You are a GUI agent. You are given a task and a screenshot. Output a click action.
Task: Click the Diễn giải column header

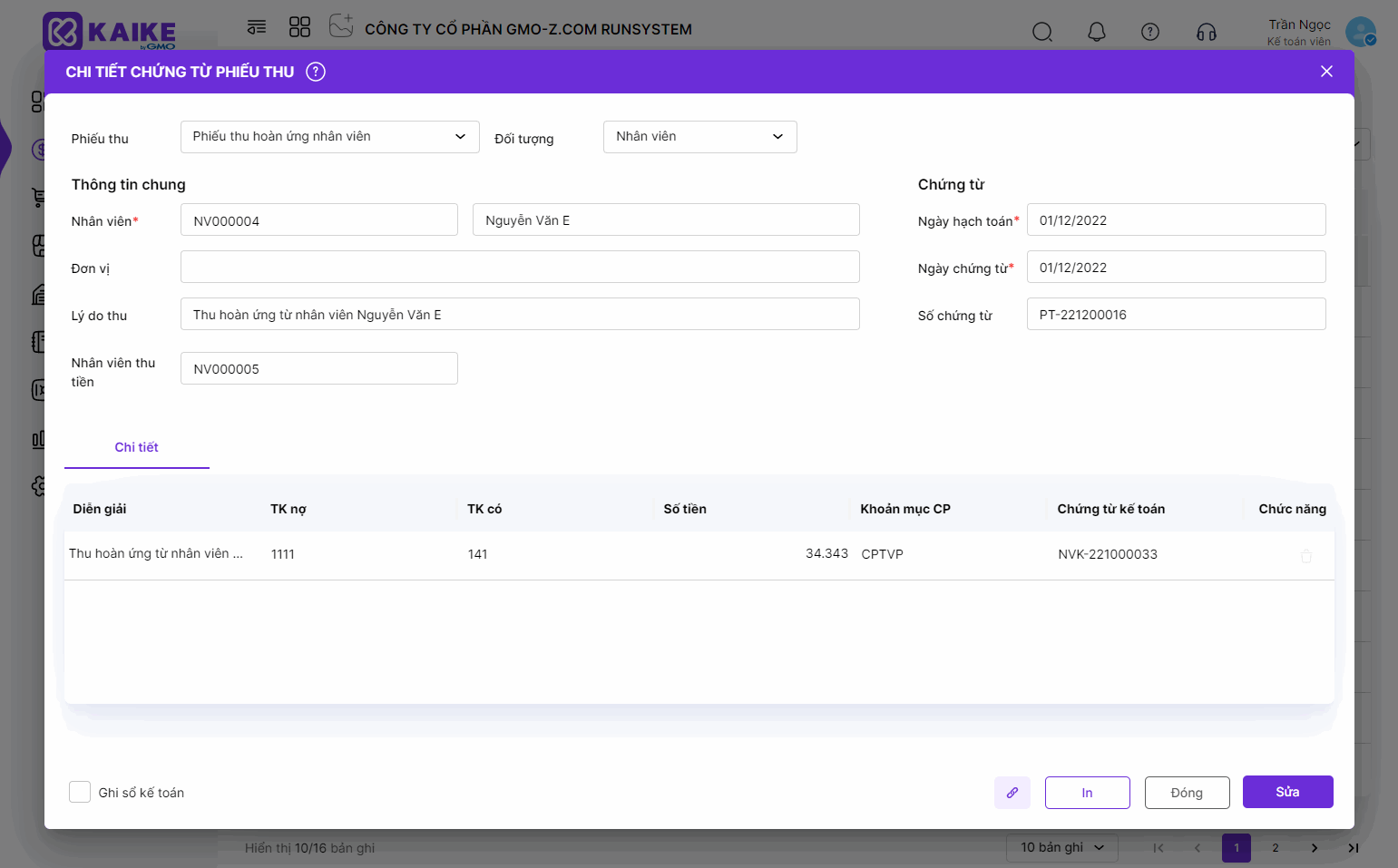(100, 509)
